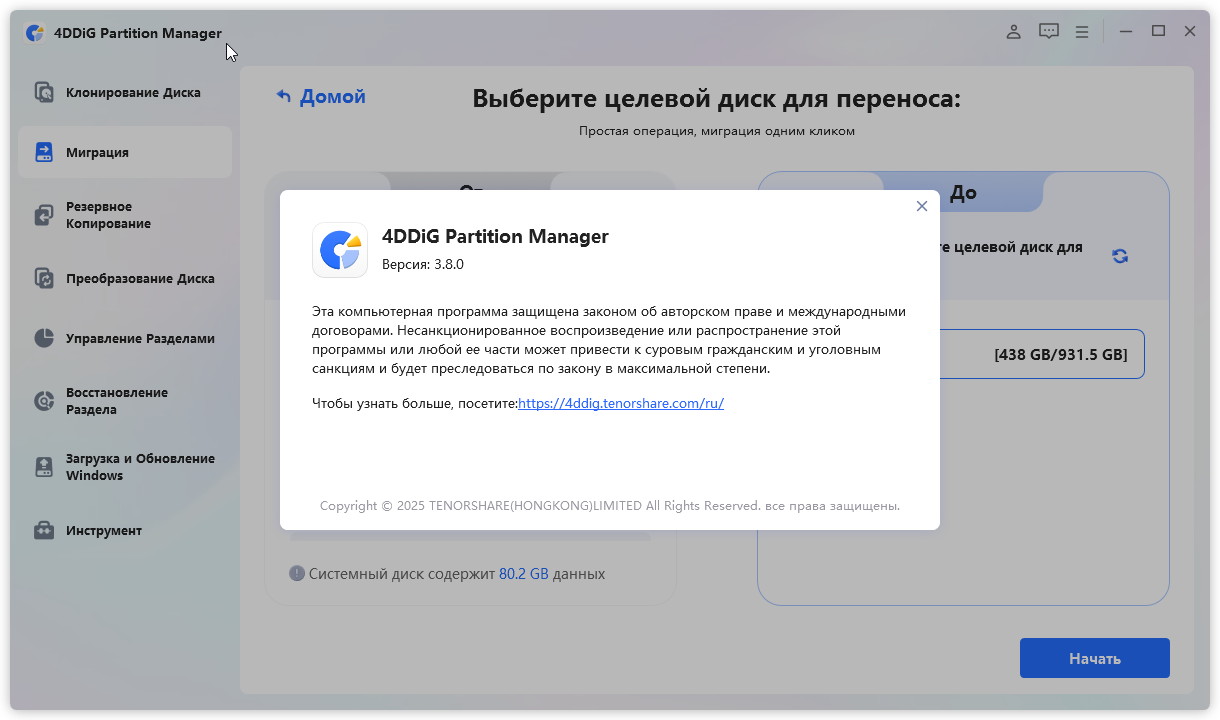Viewport: 1220px width, 720px height.
Task: Open the feedback message icon
Action: pyautogui.click(x=1048, y=32)
